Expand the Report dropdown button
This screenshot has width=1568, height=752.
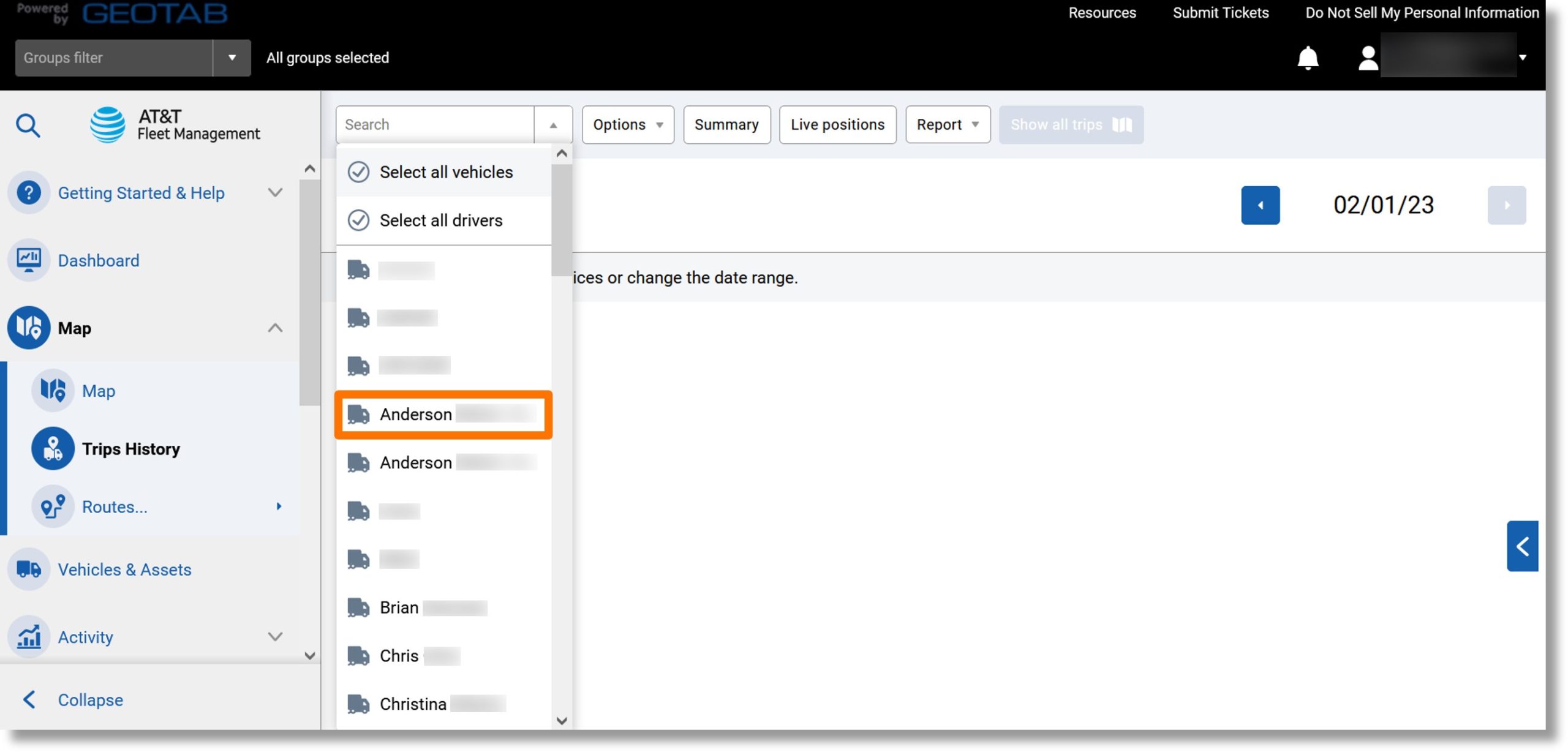(x=975, y=124)
